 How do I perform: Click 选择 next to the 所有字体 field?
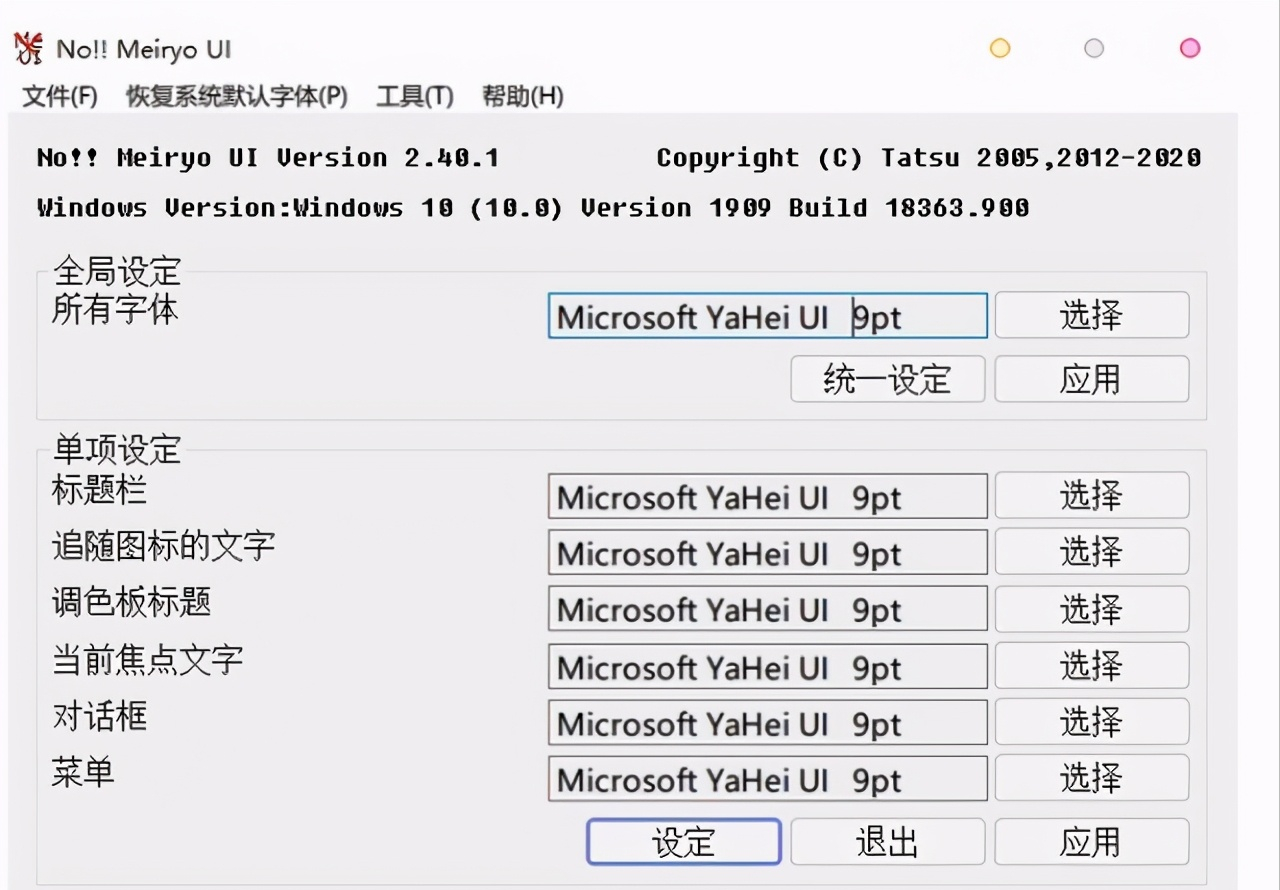point(1090,314)
